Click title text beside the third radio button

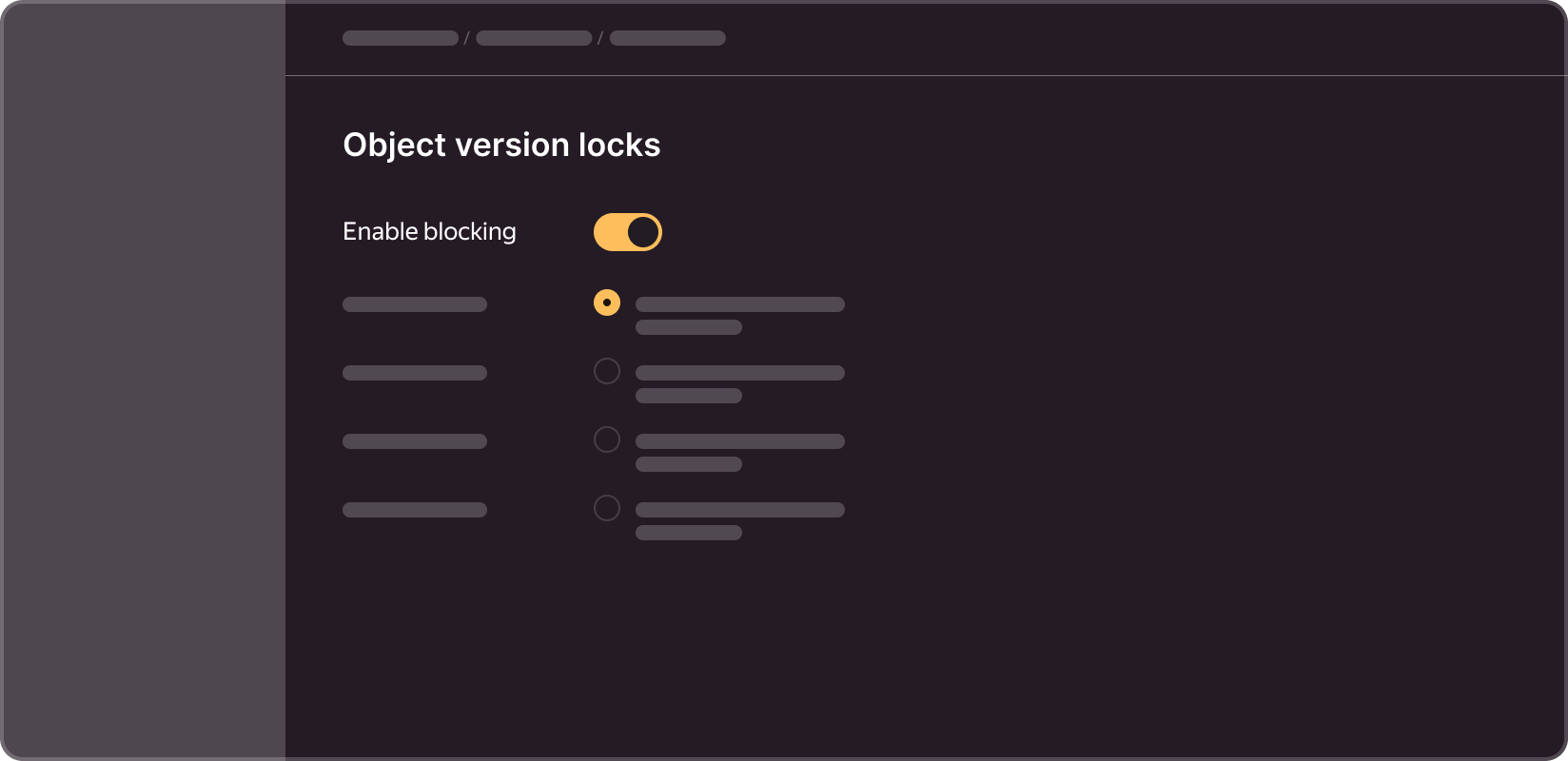pyautogui.click(x=740, y=441)
